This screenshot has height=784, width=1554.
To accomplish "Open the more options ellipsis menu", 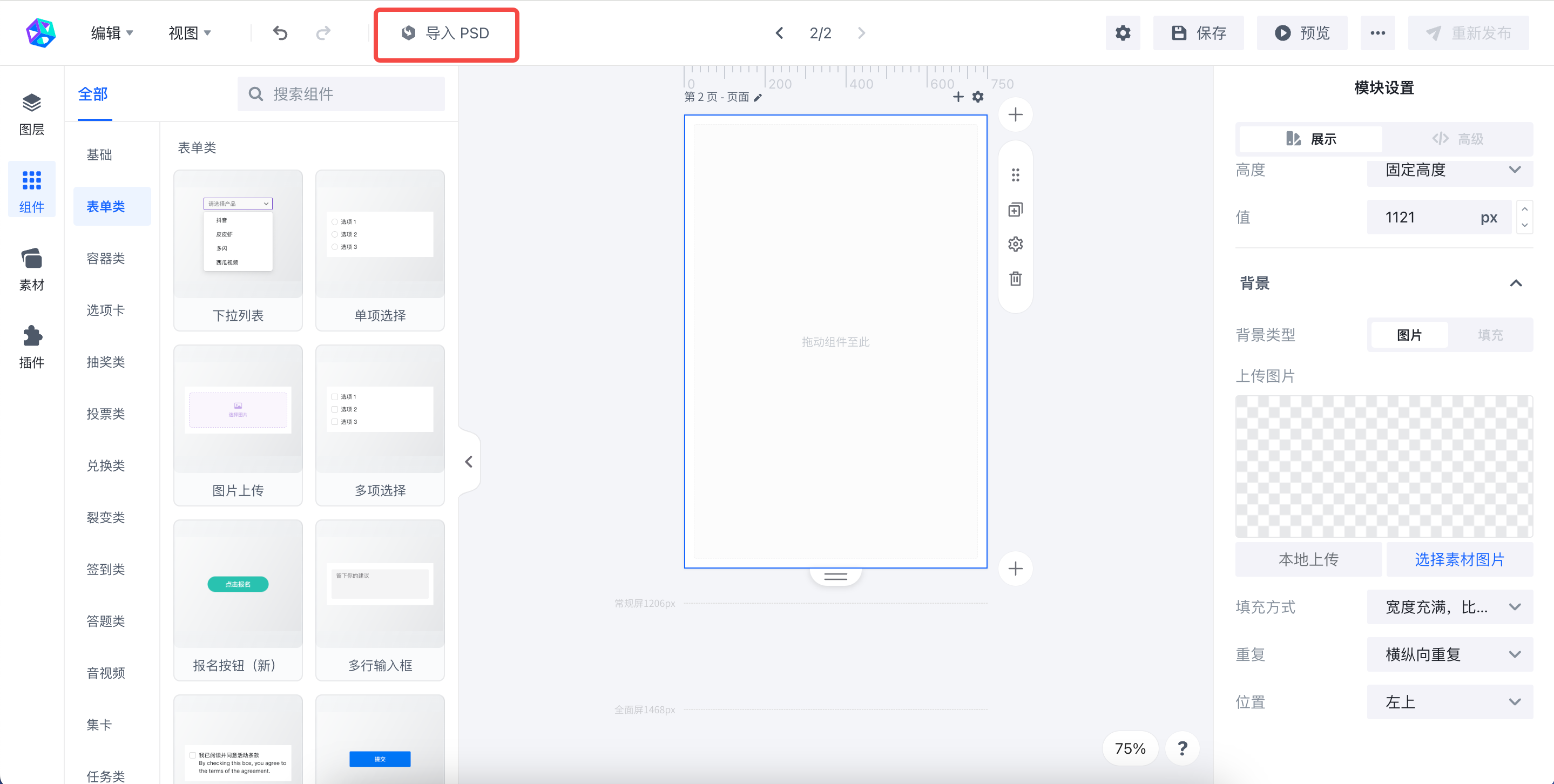I will pos(1377,32).
